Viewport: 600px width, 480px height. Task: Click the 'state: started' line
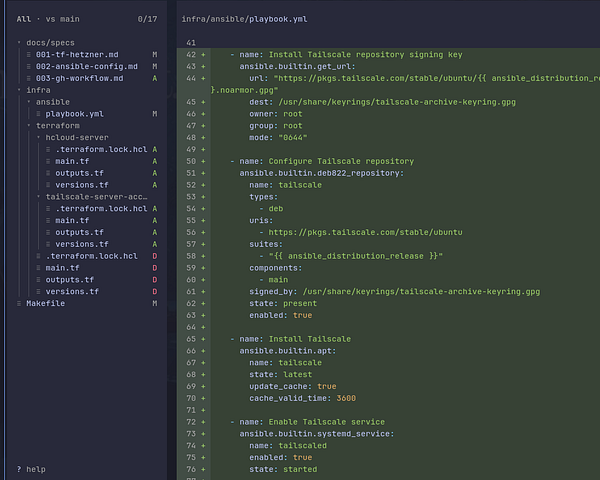[283, 469]
